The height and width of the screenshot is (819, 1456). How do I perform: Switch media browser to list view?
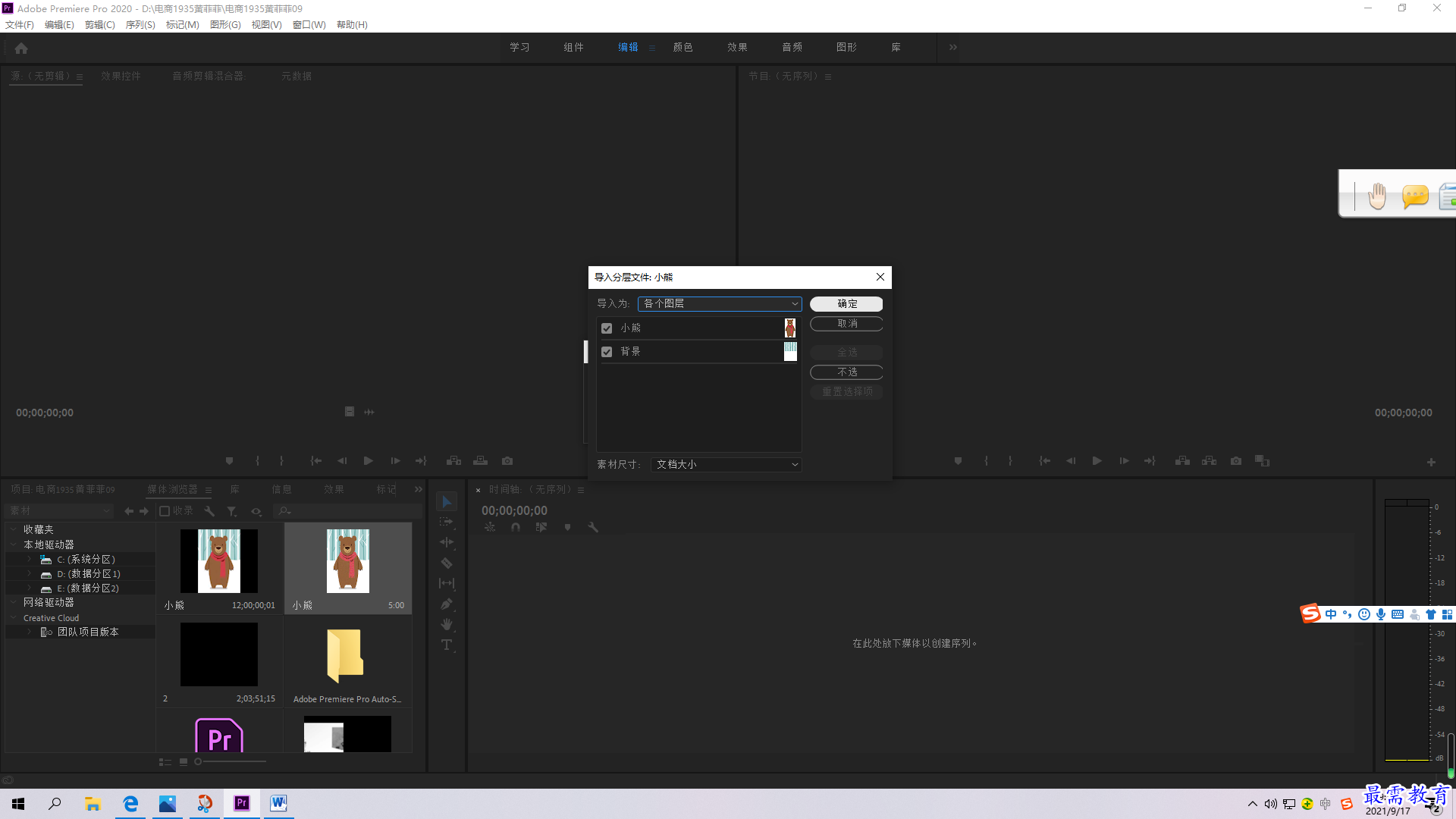165,761
